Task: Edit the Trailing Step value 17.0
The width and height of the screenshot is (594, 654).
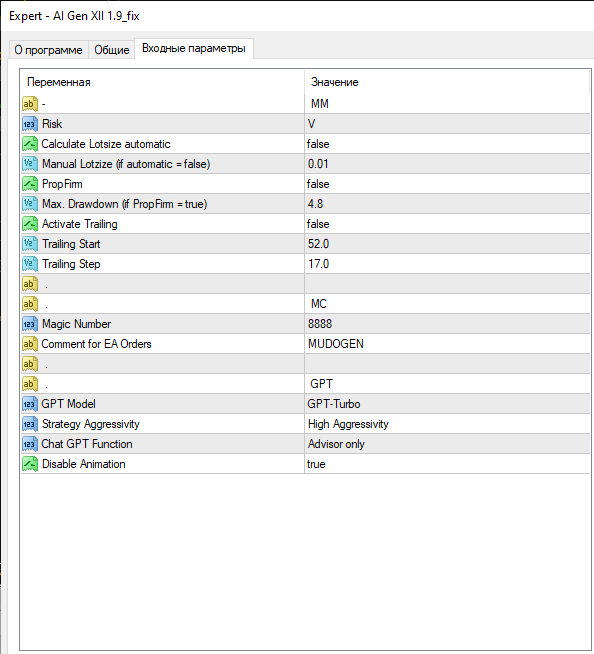Action: click(x=447, y=264)
